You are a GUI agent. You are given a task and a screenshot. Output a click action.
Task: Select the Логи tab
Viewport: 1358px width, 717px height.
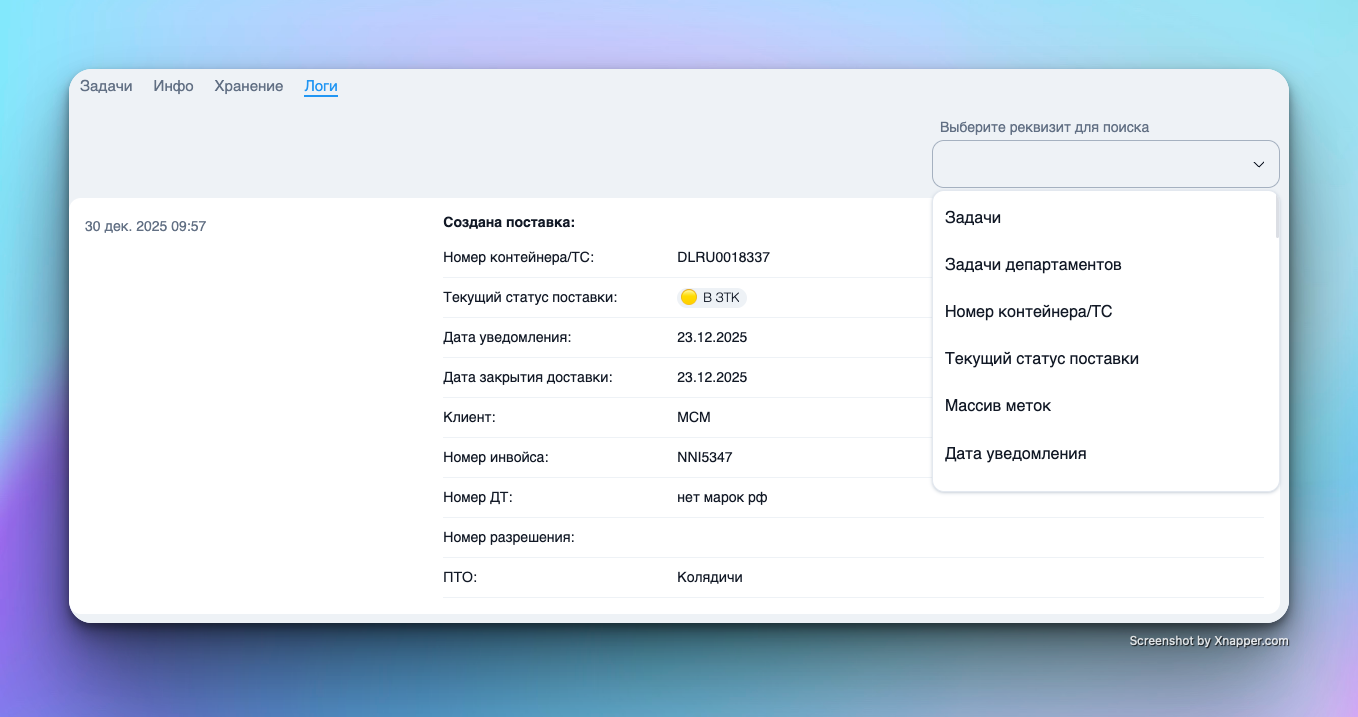pyautogui.click(x=321, y=86)
